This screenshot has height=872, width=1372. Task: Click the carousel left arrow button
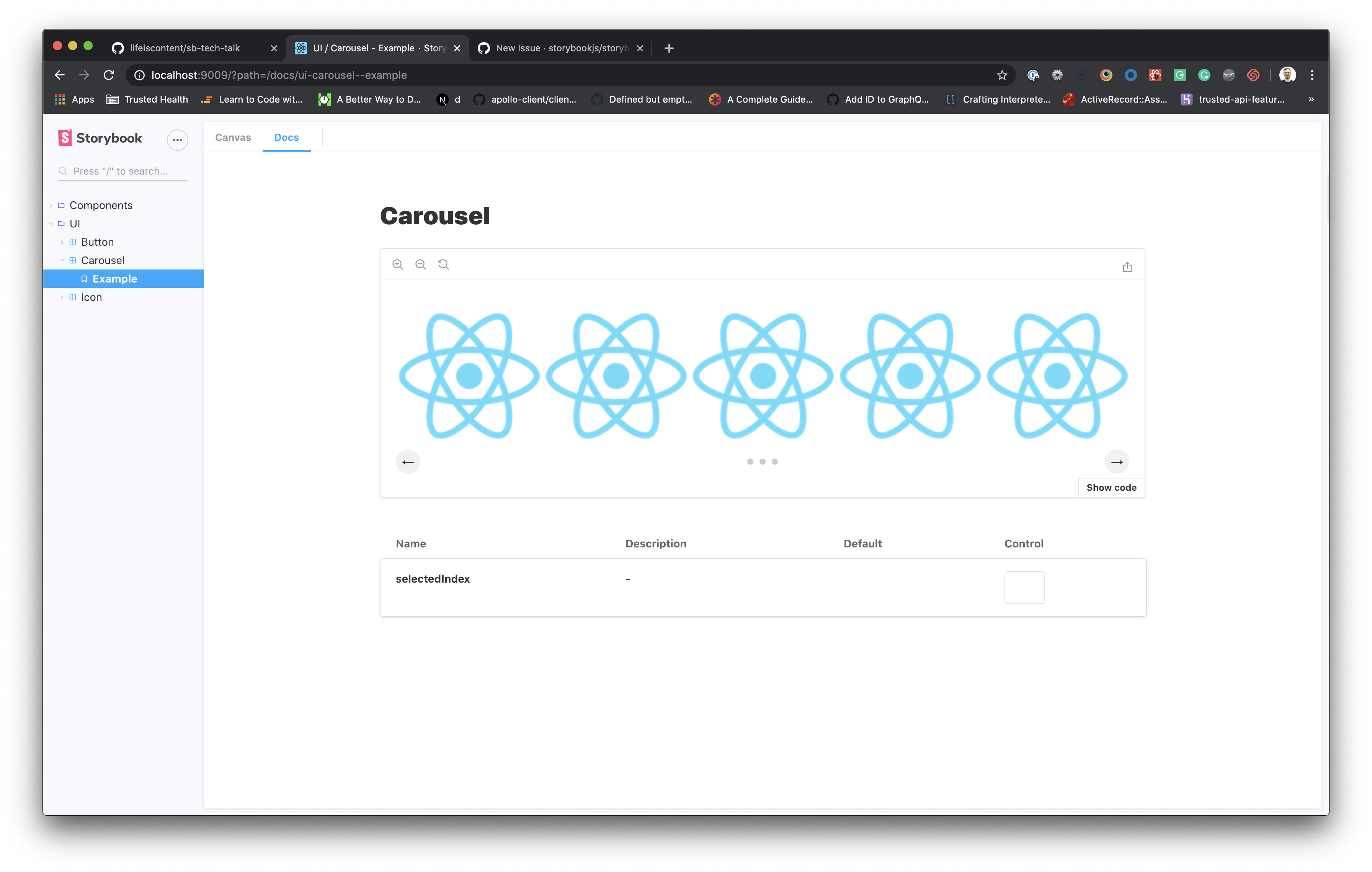(x=408, y=462)
